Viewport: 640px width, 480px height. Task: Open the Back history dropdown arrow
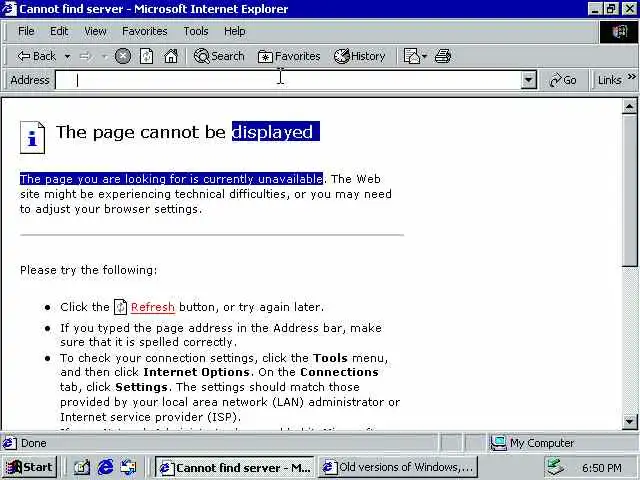click(x=67, y=56)
